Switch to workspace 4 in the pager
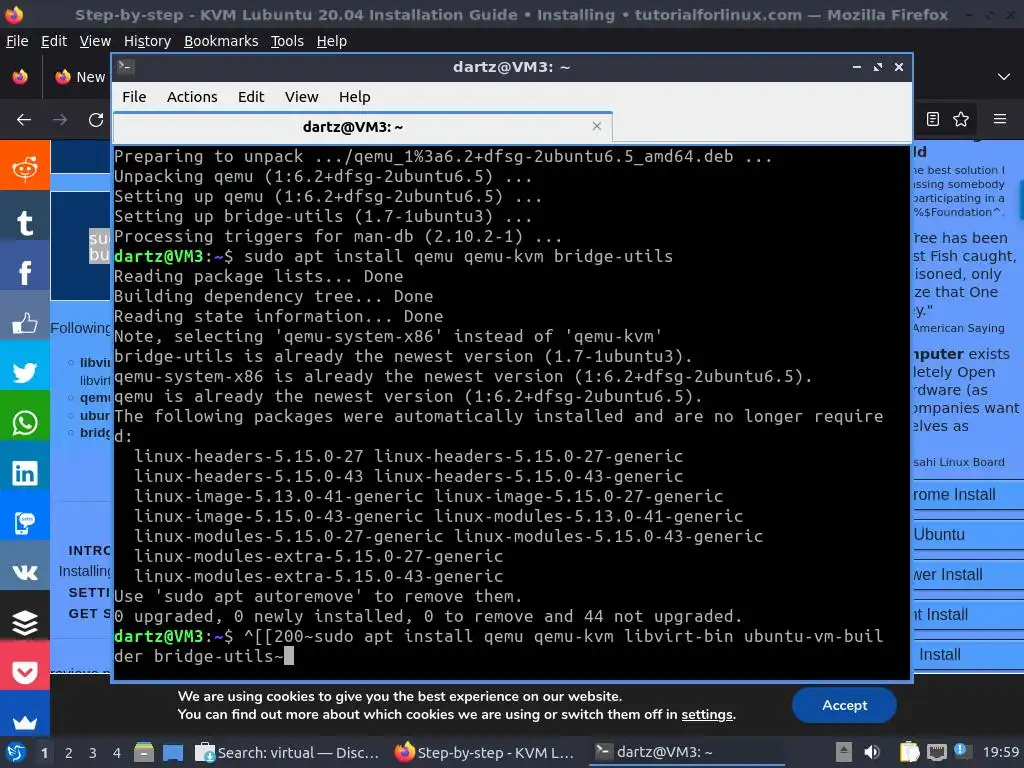The image size is (1024, 768). (x=117, y=753)
